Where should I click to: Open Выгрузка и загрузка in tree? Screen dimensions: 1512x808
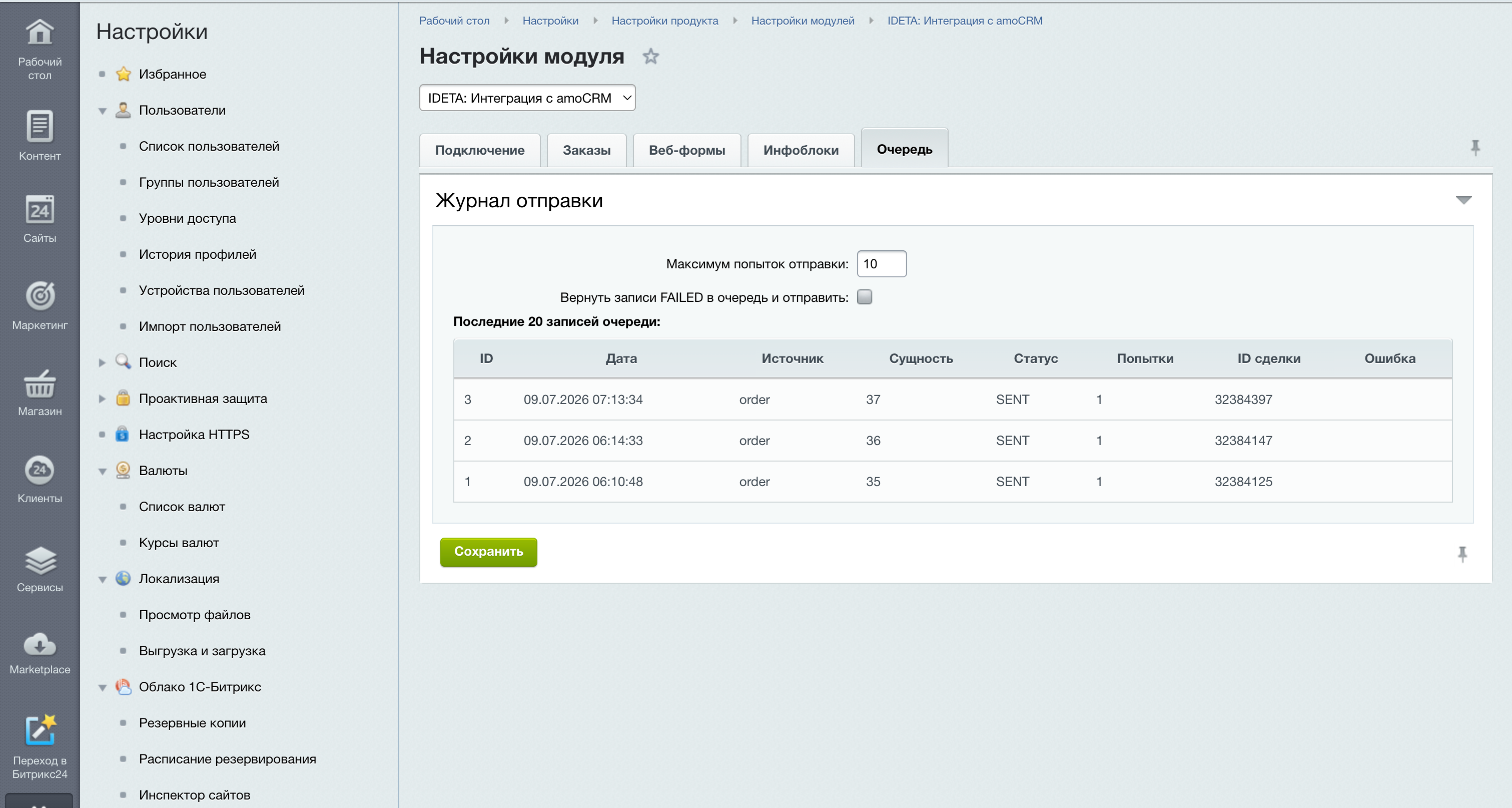[x=202, y=651]
